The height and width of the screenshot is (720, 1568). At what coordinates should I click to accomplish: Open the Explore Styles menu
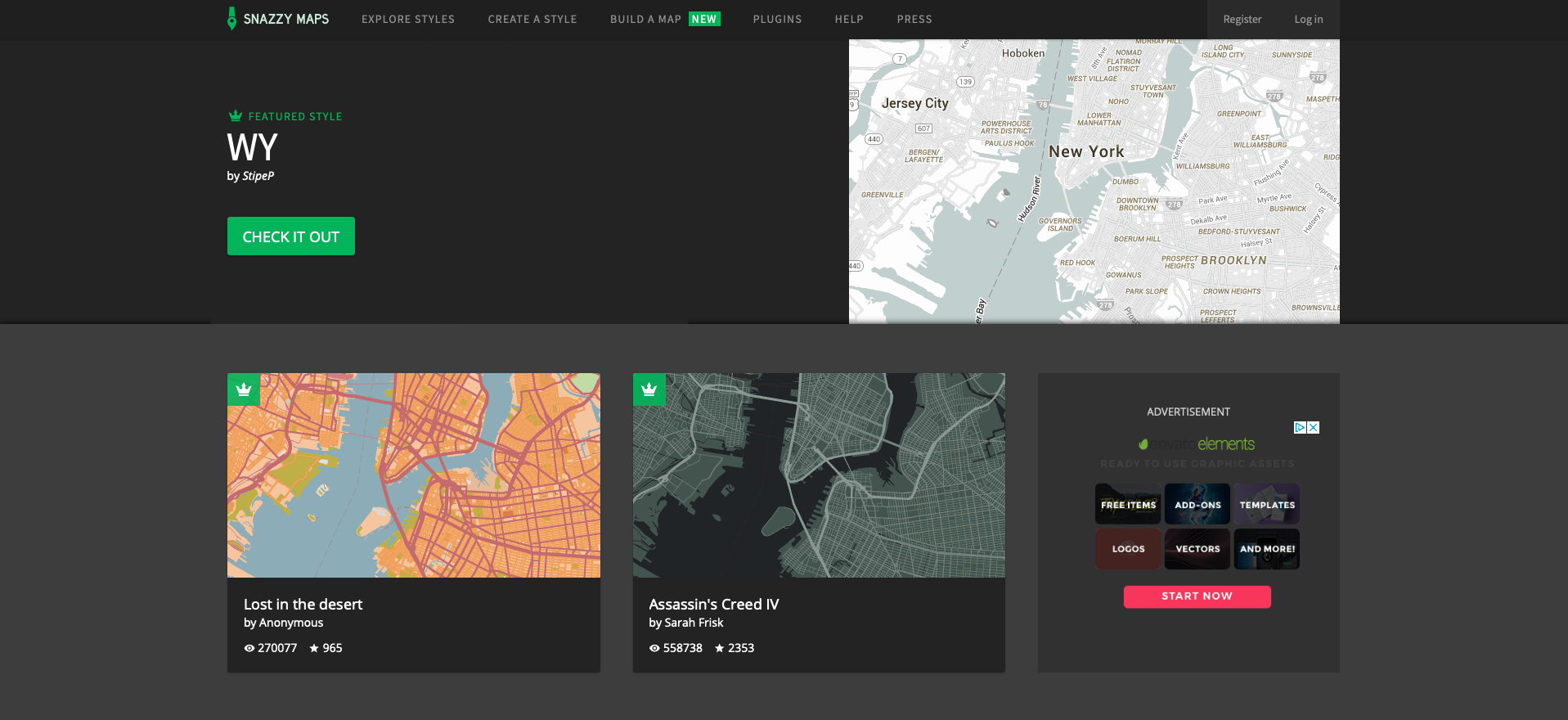point(408,19)
